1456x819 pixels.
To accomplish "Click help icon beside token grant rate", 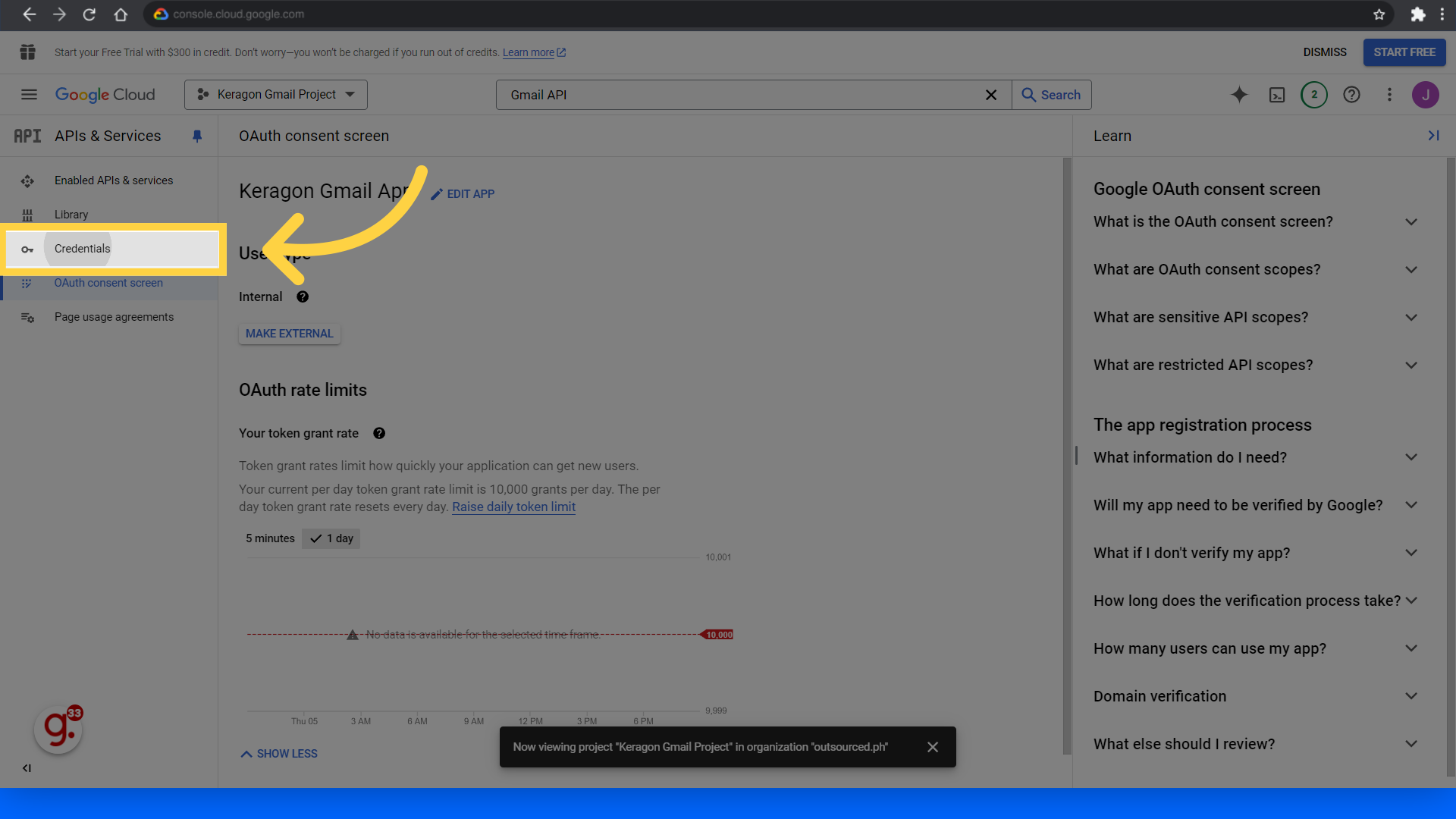I will (379, 434).
